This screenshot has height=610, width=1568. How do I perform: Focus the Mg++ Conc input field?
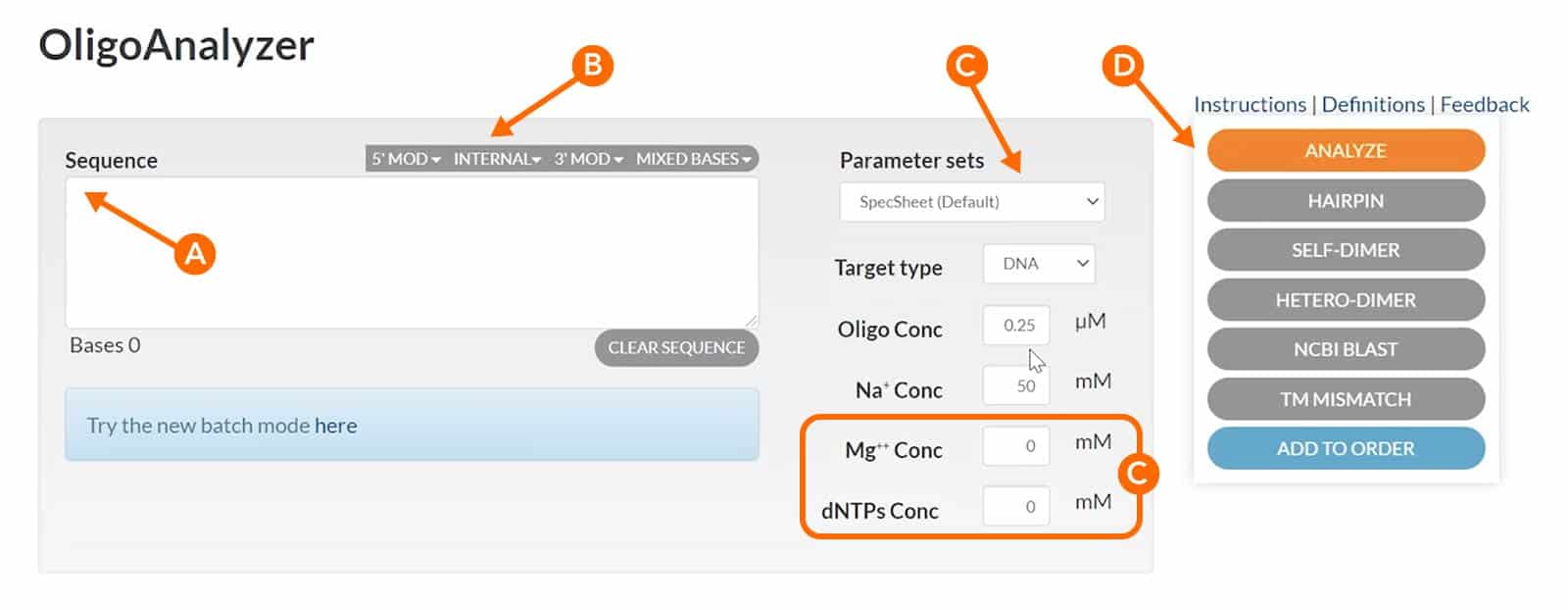(x=1016, y=446)
